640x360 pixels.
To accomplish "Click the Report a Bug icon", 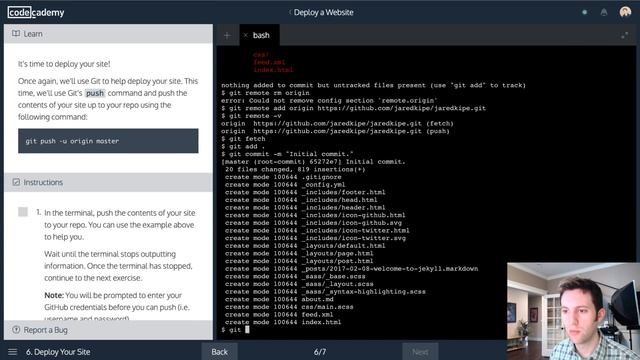I will 16,329.
